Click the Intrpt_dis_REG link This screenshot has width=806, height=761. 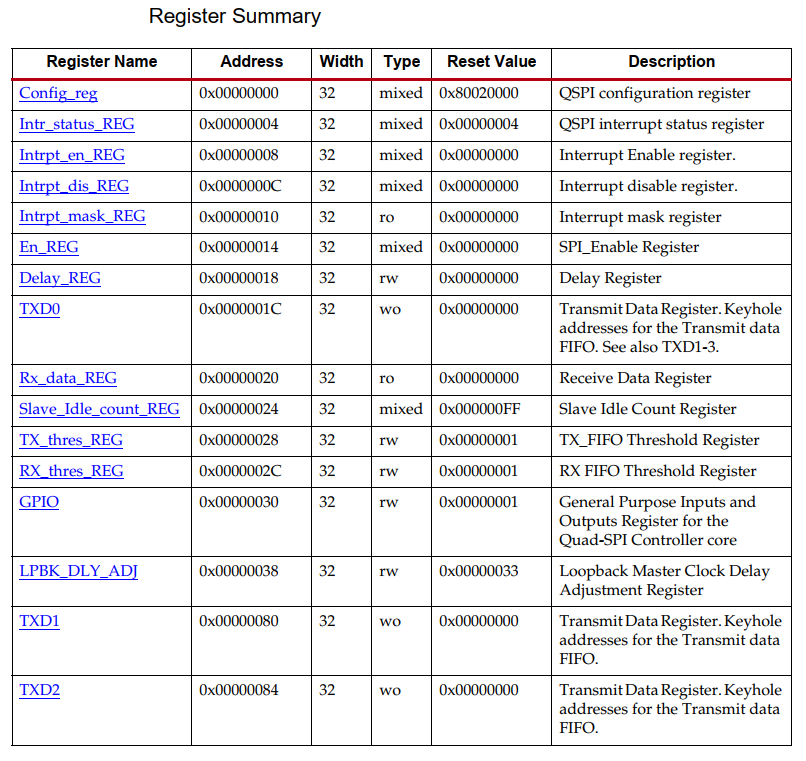tap(74, 186)
